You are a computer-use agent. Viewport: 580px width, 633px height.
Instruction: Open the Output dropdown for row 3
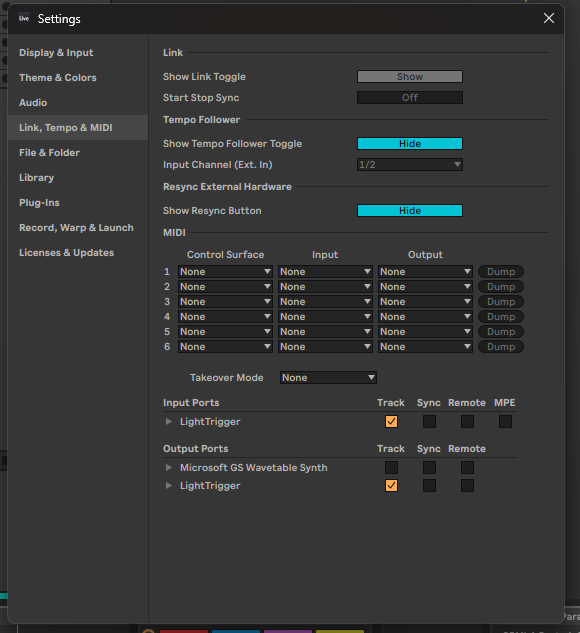click(425, 302)
